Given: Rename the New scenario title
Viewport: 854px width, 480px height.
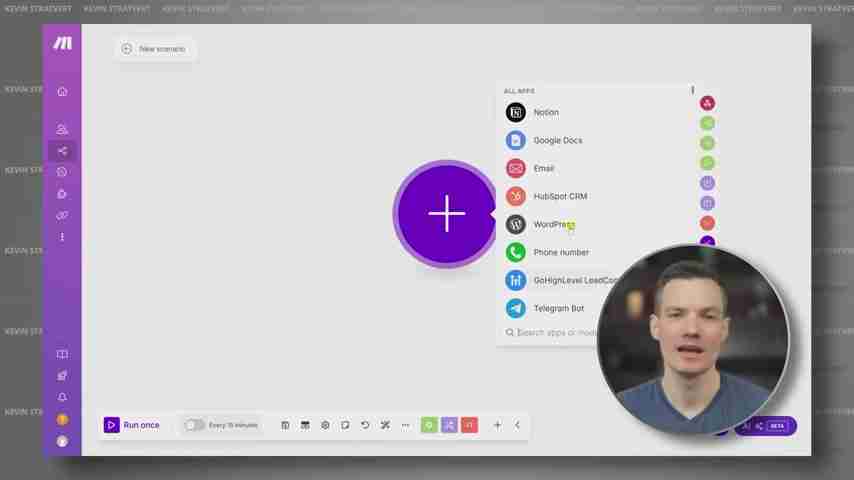Looking at the screenshot, I should tap(162, 49).
